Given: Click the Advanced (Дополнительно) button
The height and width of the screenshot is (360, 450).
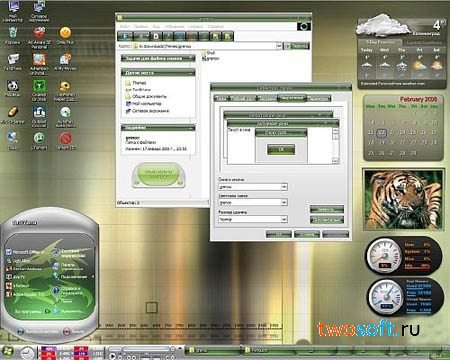Looking at the screenshot, I should (327, 220).
